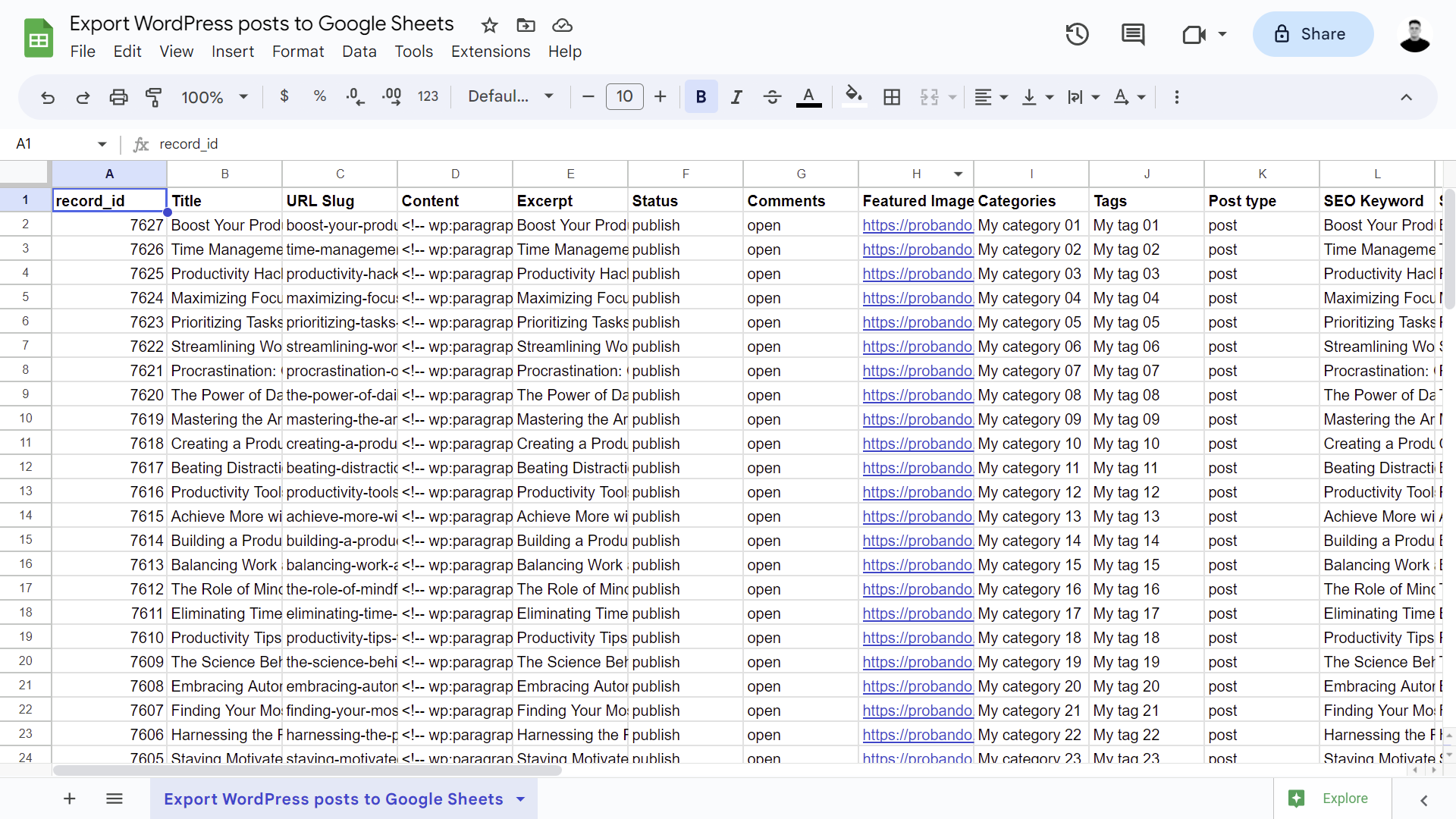Select the paint format tool

[154, 97]
